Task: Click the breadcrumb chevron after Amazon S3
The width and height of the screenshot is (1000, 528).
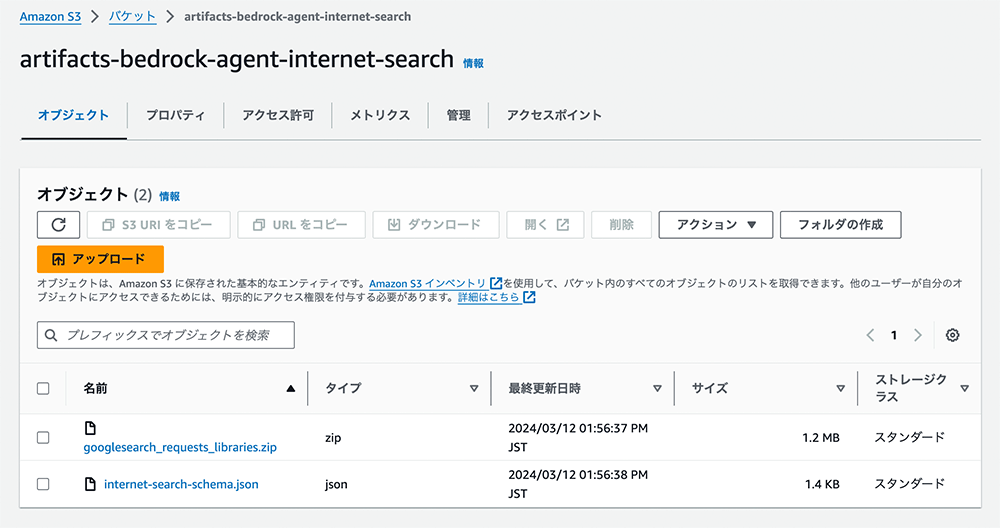Action: point(95,17)
